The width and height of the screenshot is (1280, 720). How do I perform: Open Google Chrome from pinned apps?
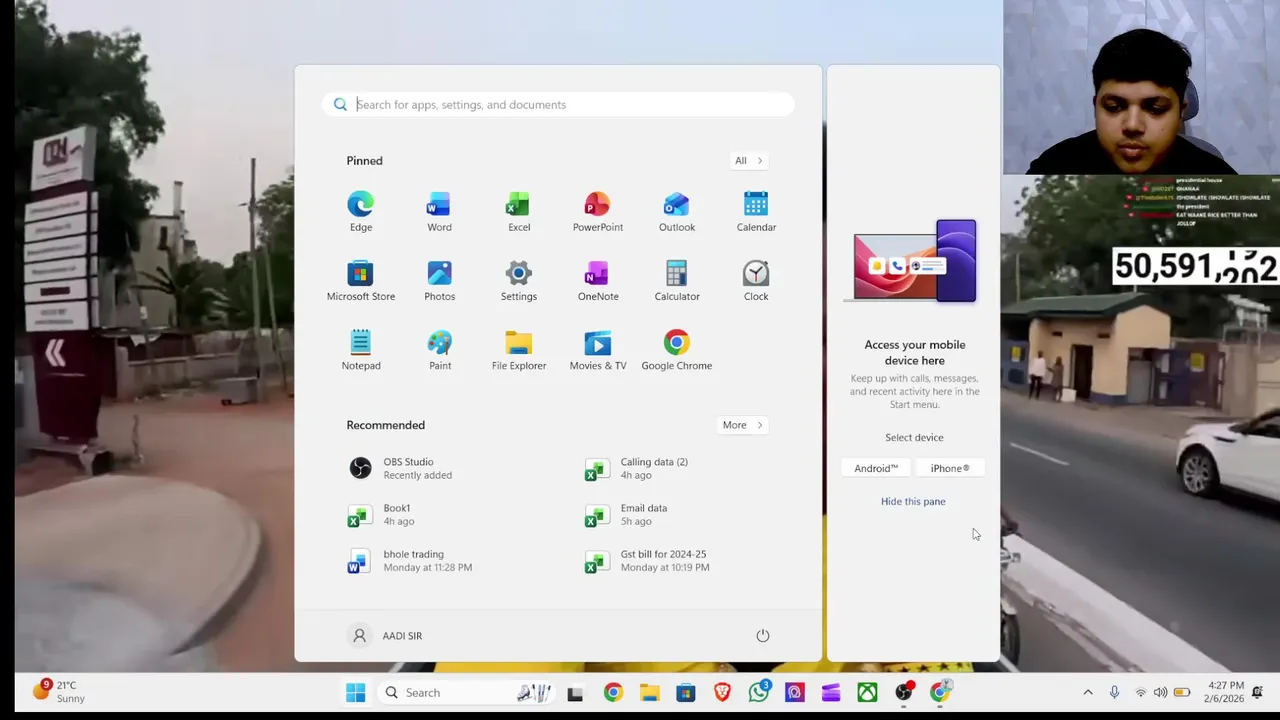point(676,350)
